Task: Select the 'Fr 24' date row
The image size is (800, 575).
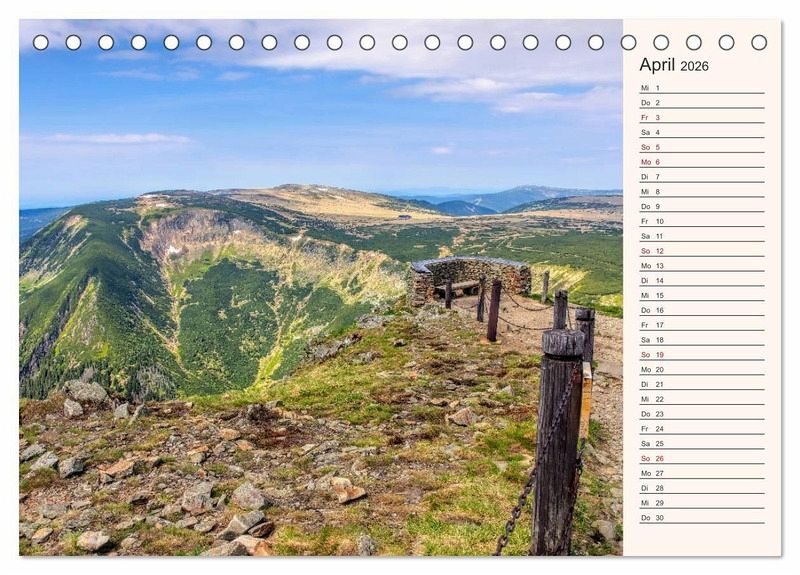Action: (702, 428)
